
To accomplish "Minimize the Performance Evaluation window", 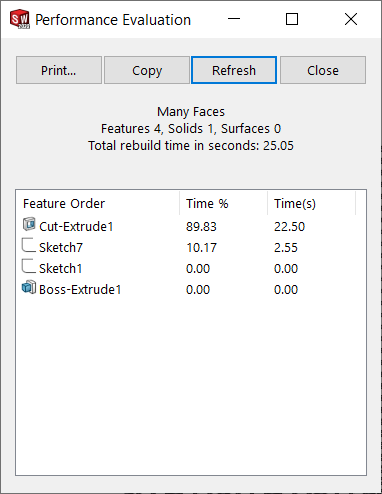I will [x=234, y=19].
